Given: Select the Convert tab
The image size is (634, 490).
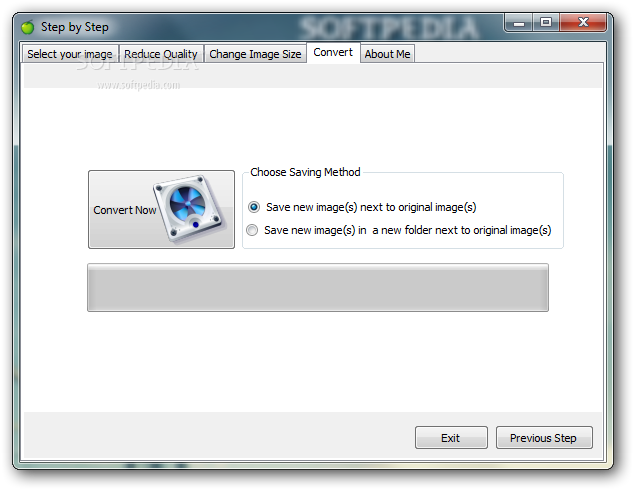Looking at the screenshot, I should (x=333, y=52).
